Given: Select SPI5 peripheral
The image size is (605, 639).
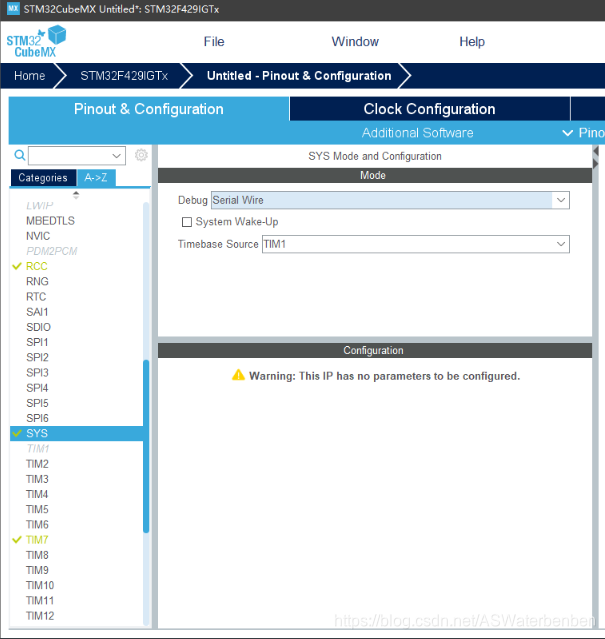Looking at the screenshot, I should pos(37,403).
